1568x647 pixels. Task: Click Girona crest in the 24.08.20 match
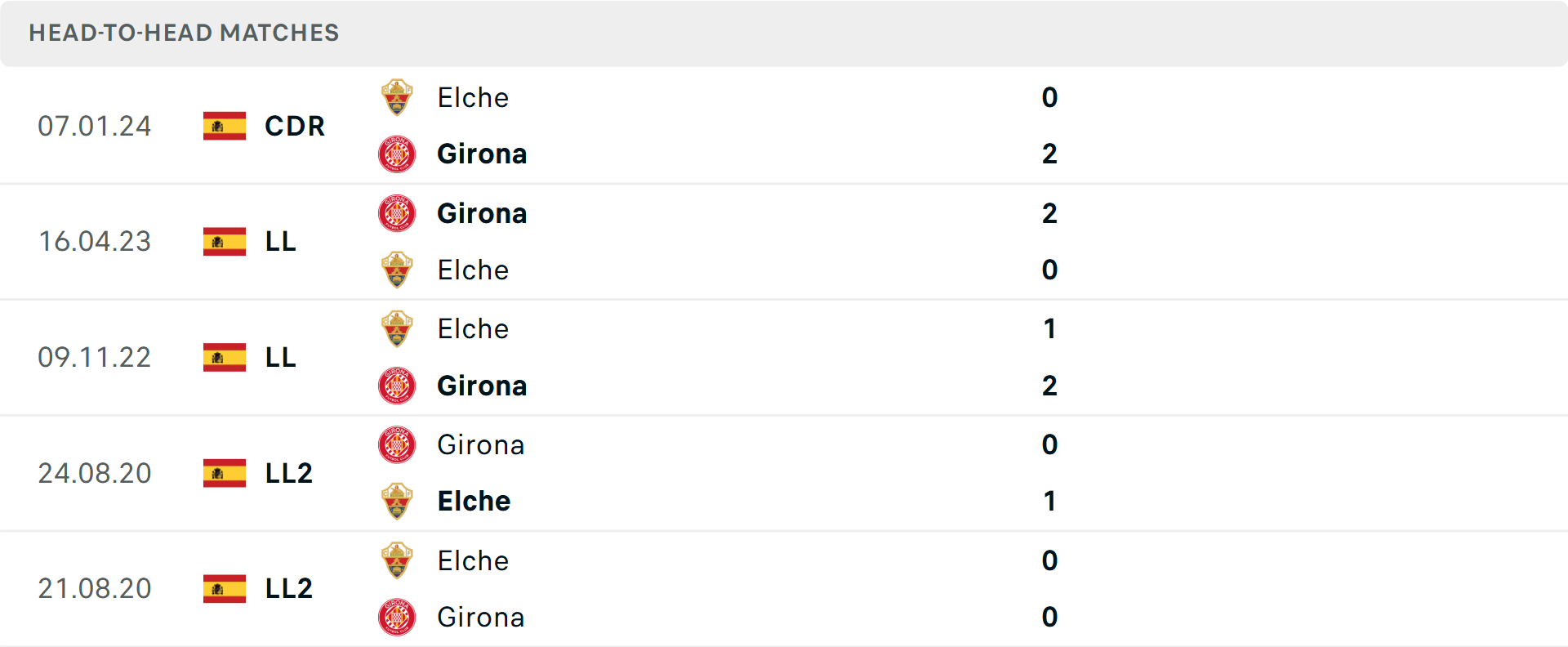[397, 445]
